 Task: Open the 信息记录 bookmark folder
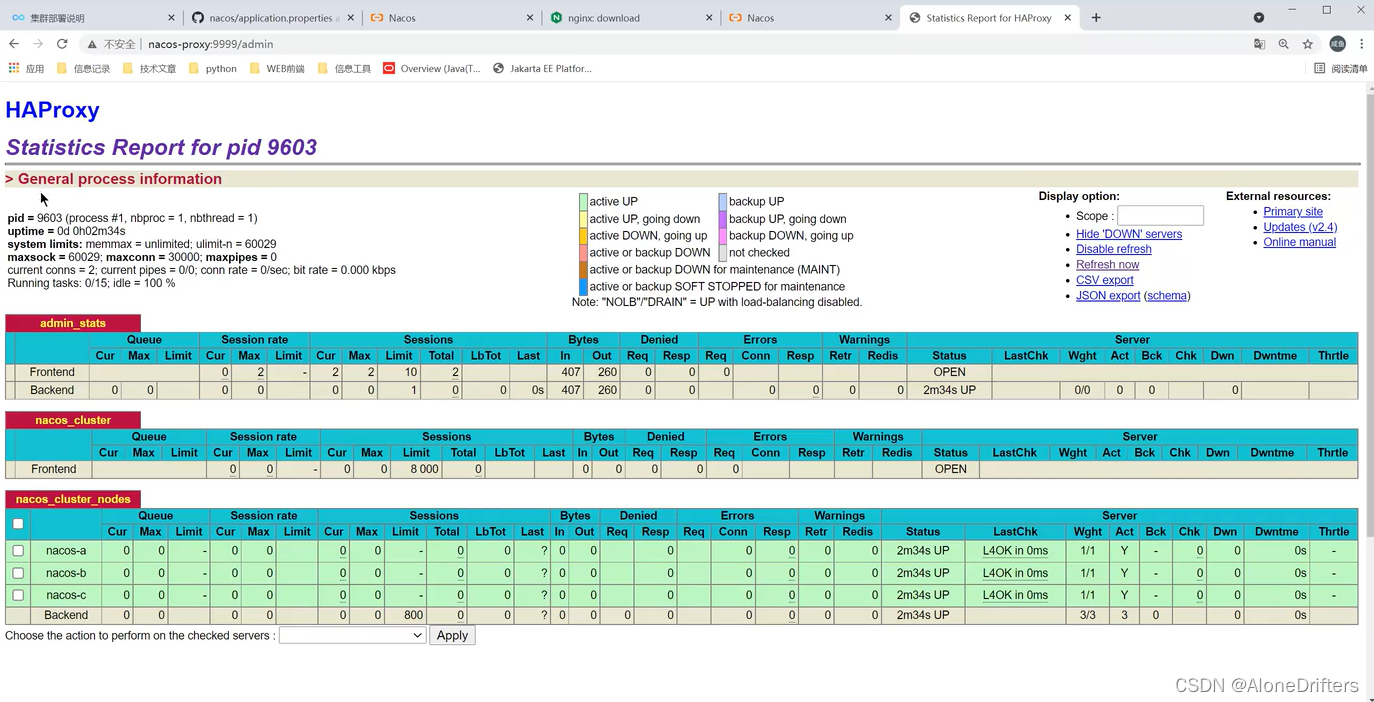pos(84,68)
